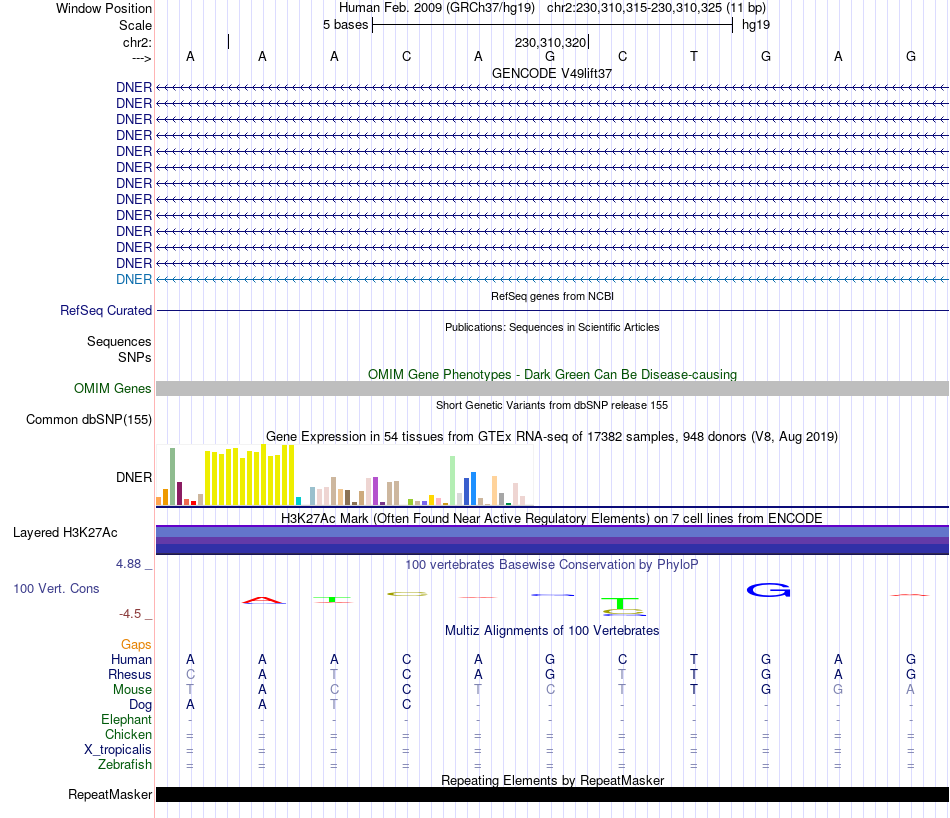Select the Rhesus species label
950x818 pixels.
click(x=130, y=674)
